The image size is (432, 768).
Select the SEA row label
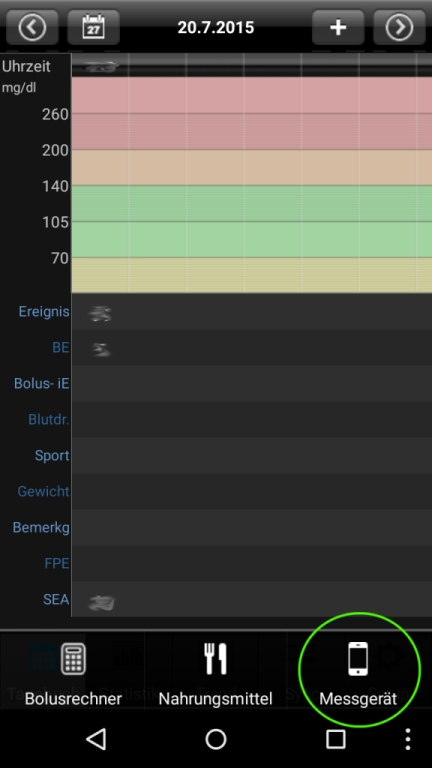(56, 600)
